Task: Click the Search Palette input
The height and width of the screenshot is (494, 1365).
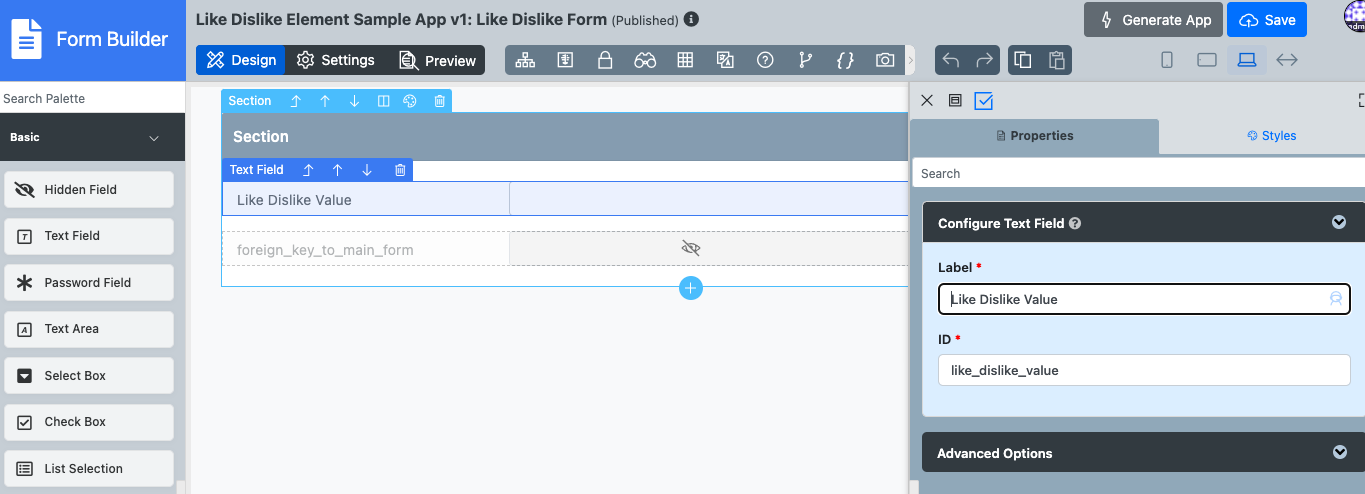Action: pyautogui.click(x=92, y=99)
